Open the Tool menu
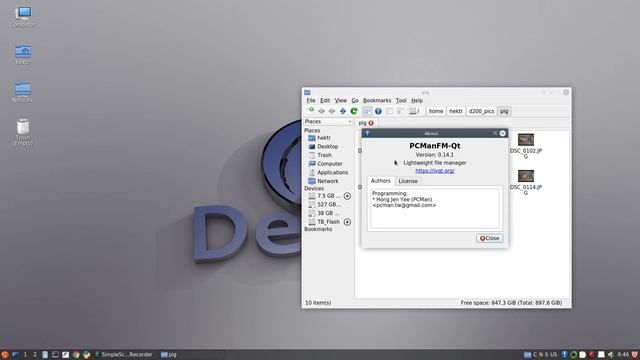Image resolution: width=640 pixels, height=360 pixels. 401,100
